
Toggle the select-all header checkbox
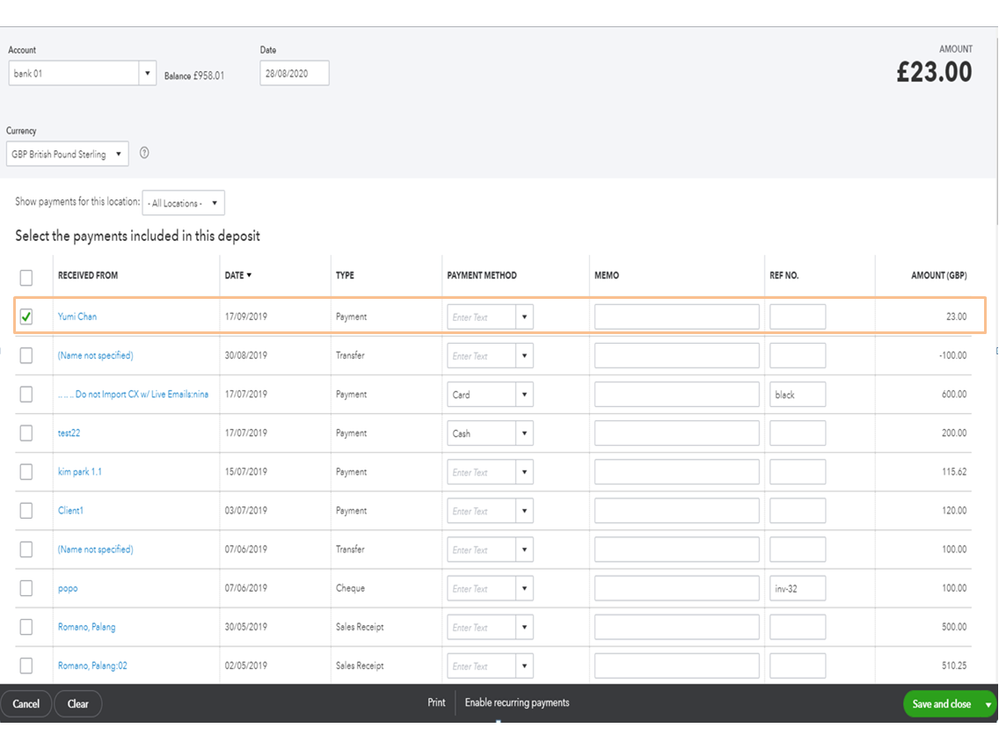[26, 277]
